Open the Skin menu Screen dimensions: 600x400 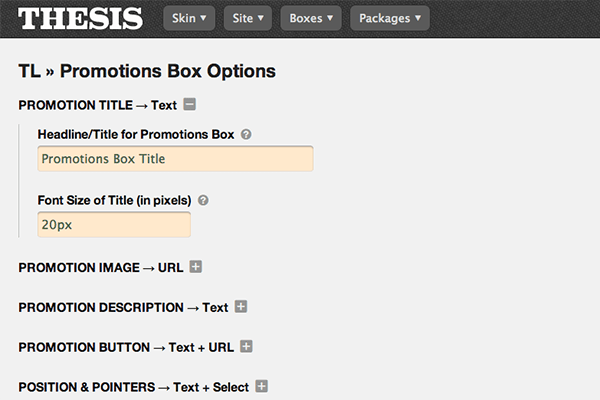click(x=189, y=18)
